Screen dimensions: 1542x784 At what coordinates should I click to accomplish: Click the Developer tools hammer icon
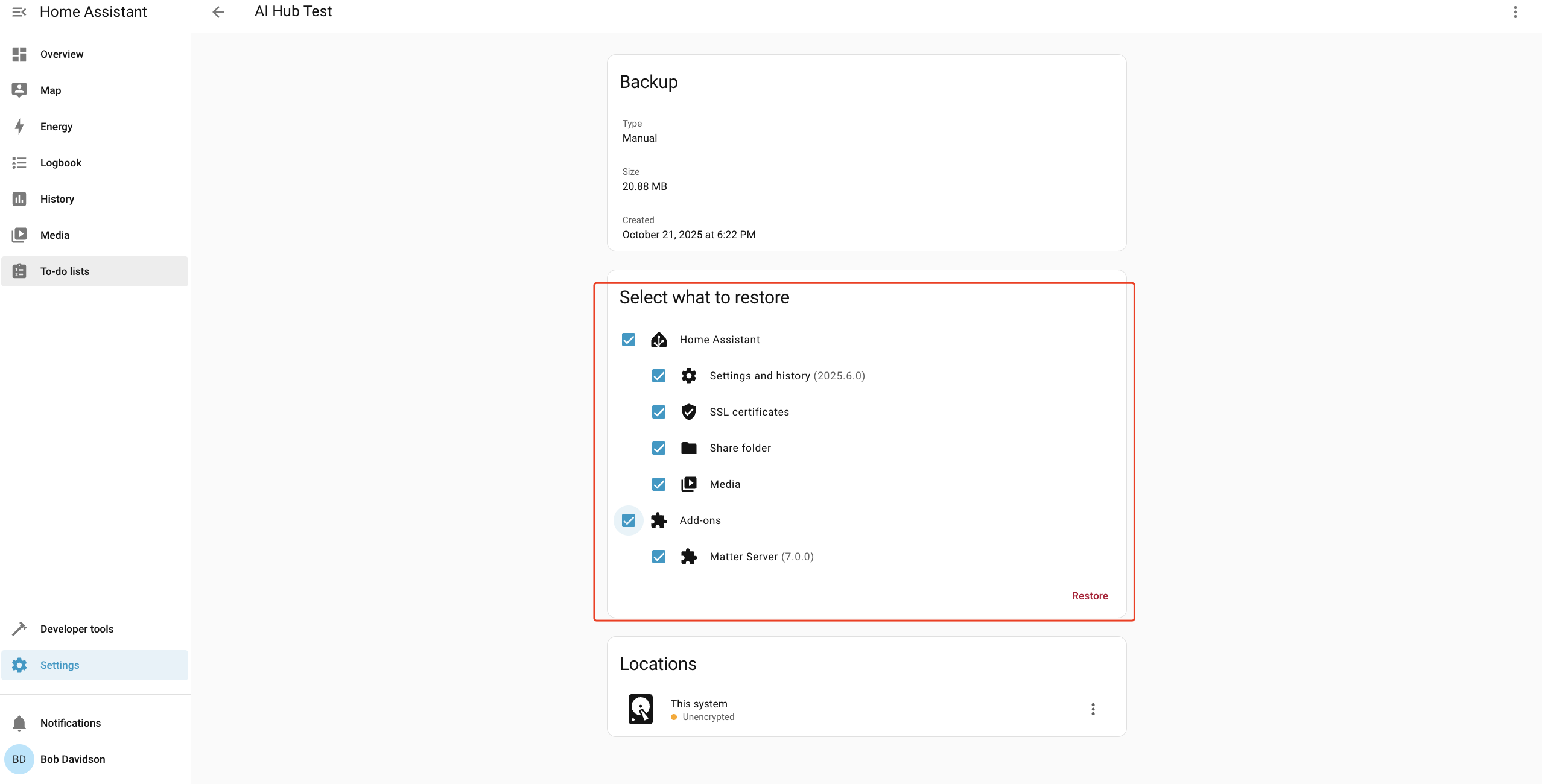19,629
